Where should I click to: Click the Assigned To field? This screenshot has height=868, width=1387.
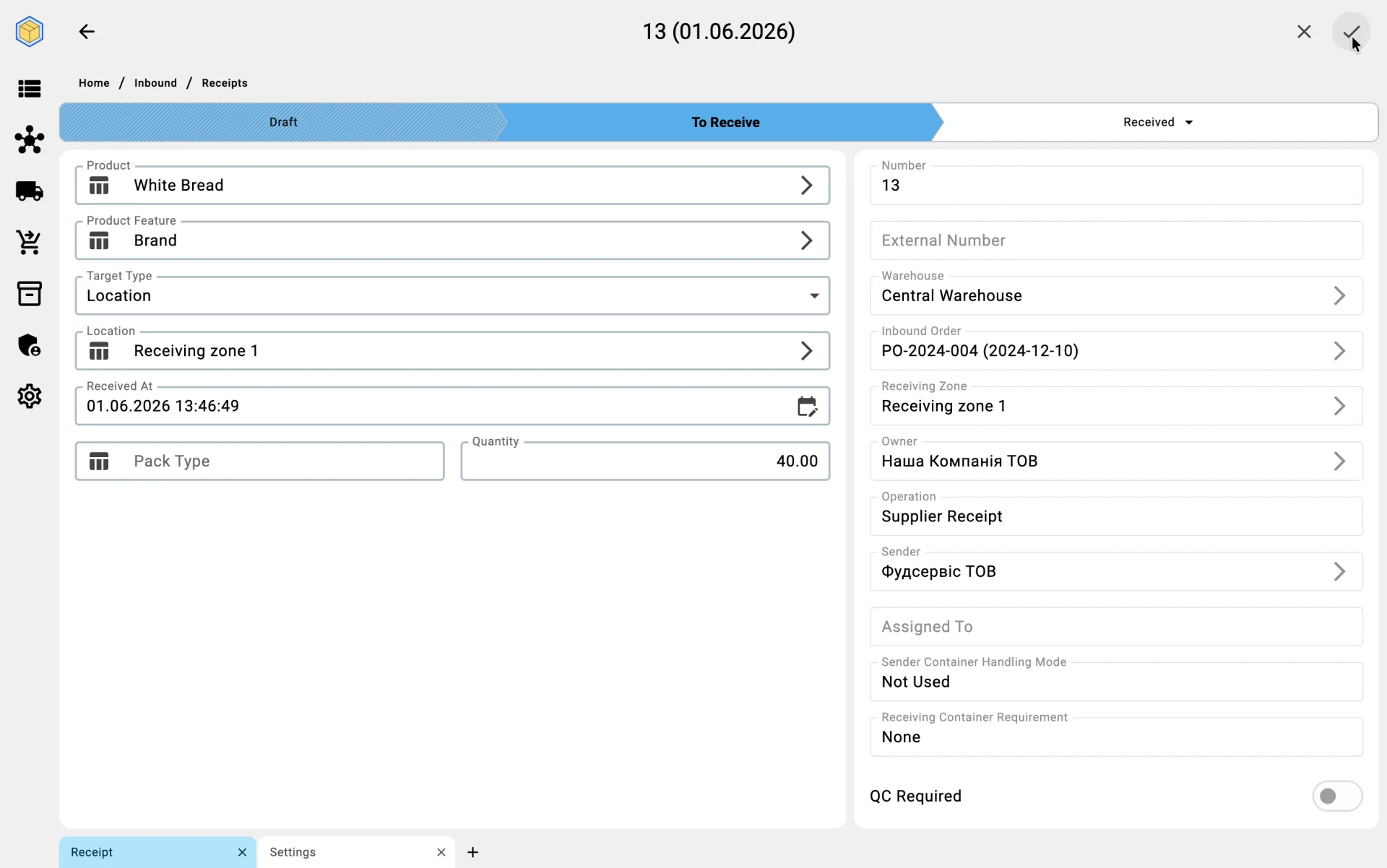click(1116, 627)
